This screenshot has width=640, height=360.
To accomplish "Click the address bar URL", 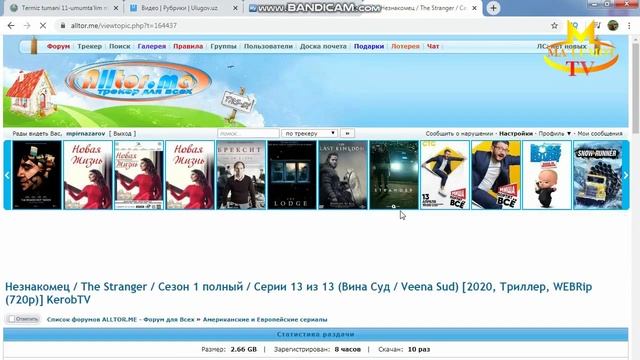I will click(124, 25).
